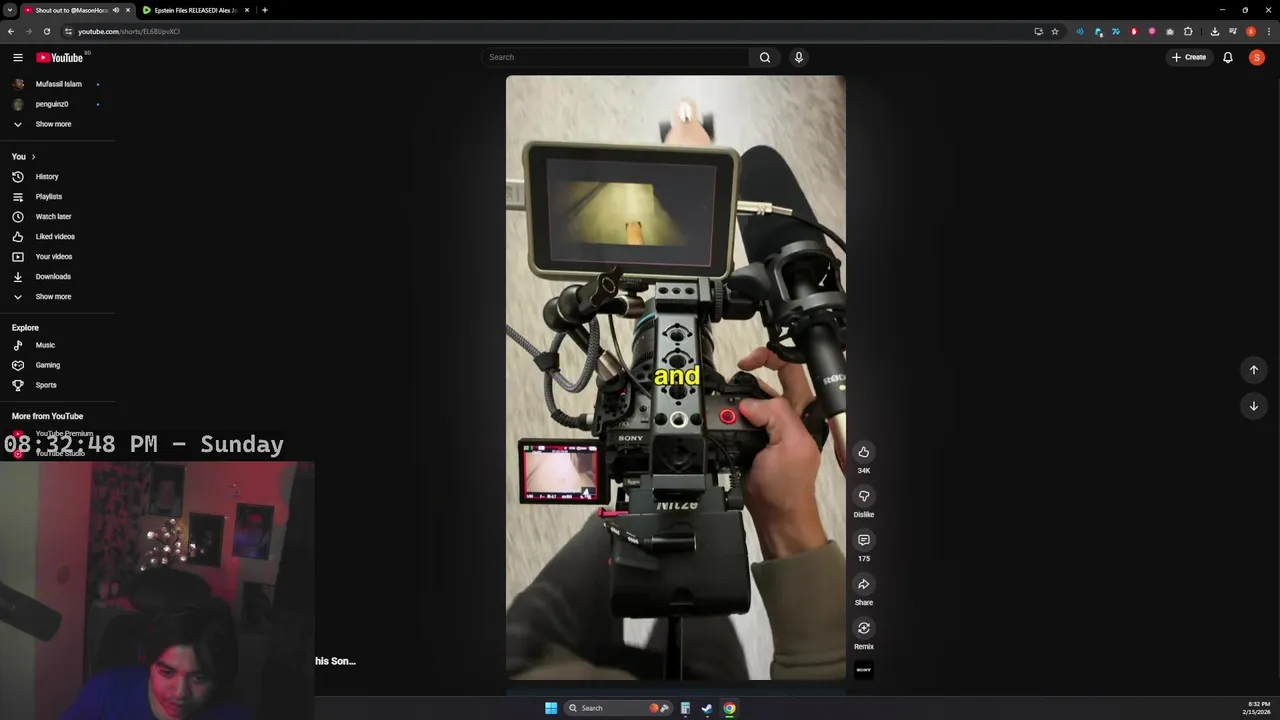Open the Calculator app on the taskbar
The image size is (1280, 720).
[x=685, y=708]
